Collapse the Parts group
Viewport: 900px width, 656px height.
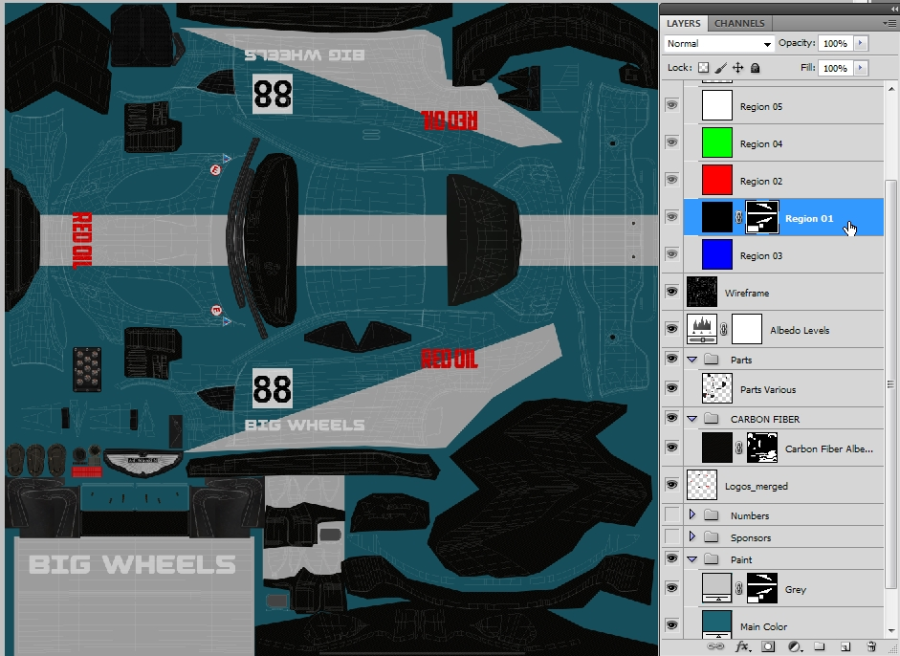(692, 360)
